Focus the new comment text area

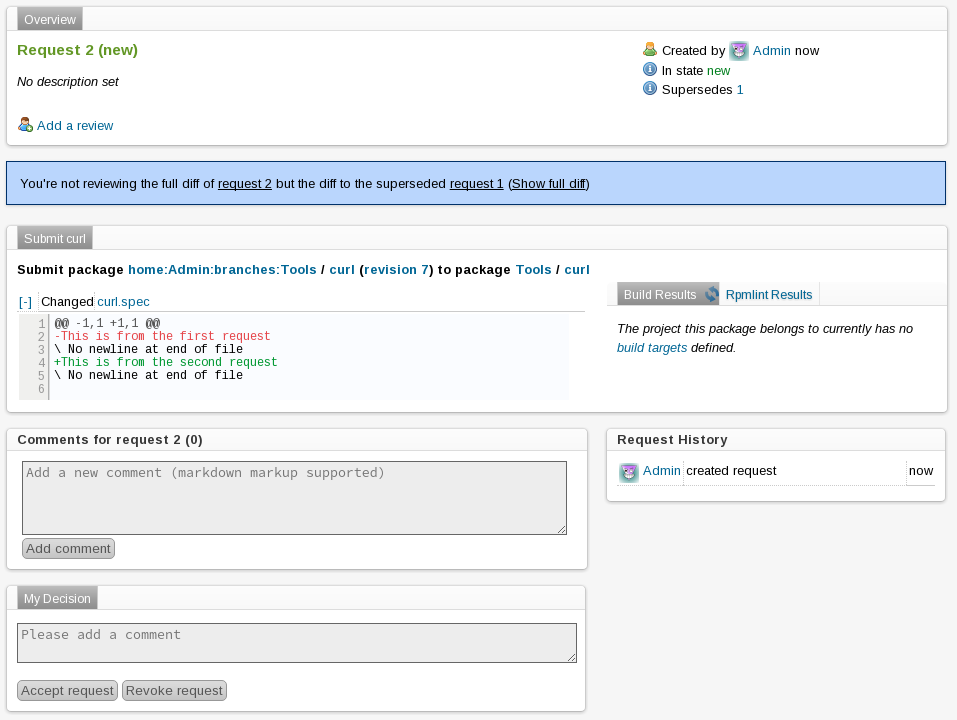(x=294, y=497)
